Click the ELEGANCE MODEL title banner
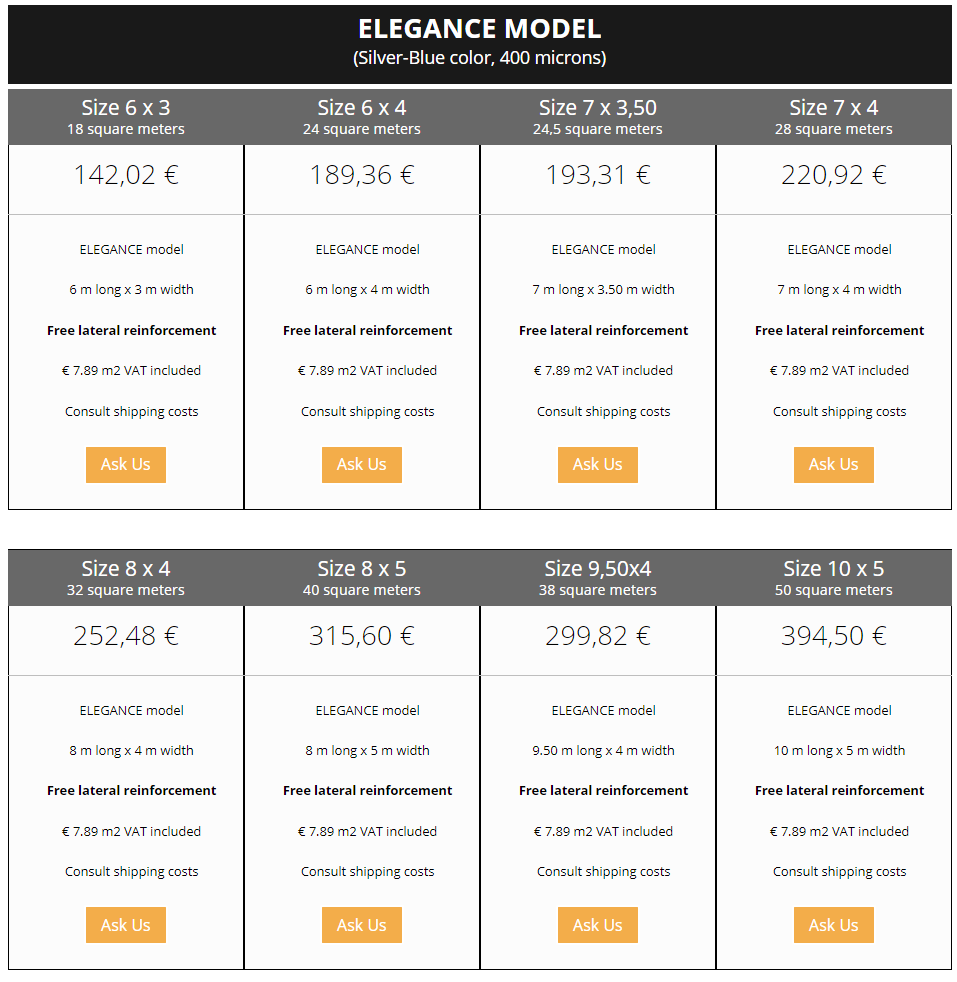This screenshot has width=957, height=982. point(479,42)
